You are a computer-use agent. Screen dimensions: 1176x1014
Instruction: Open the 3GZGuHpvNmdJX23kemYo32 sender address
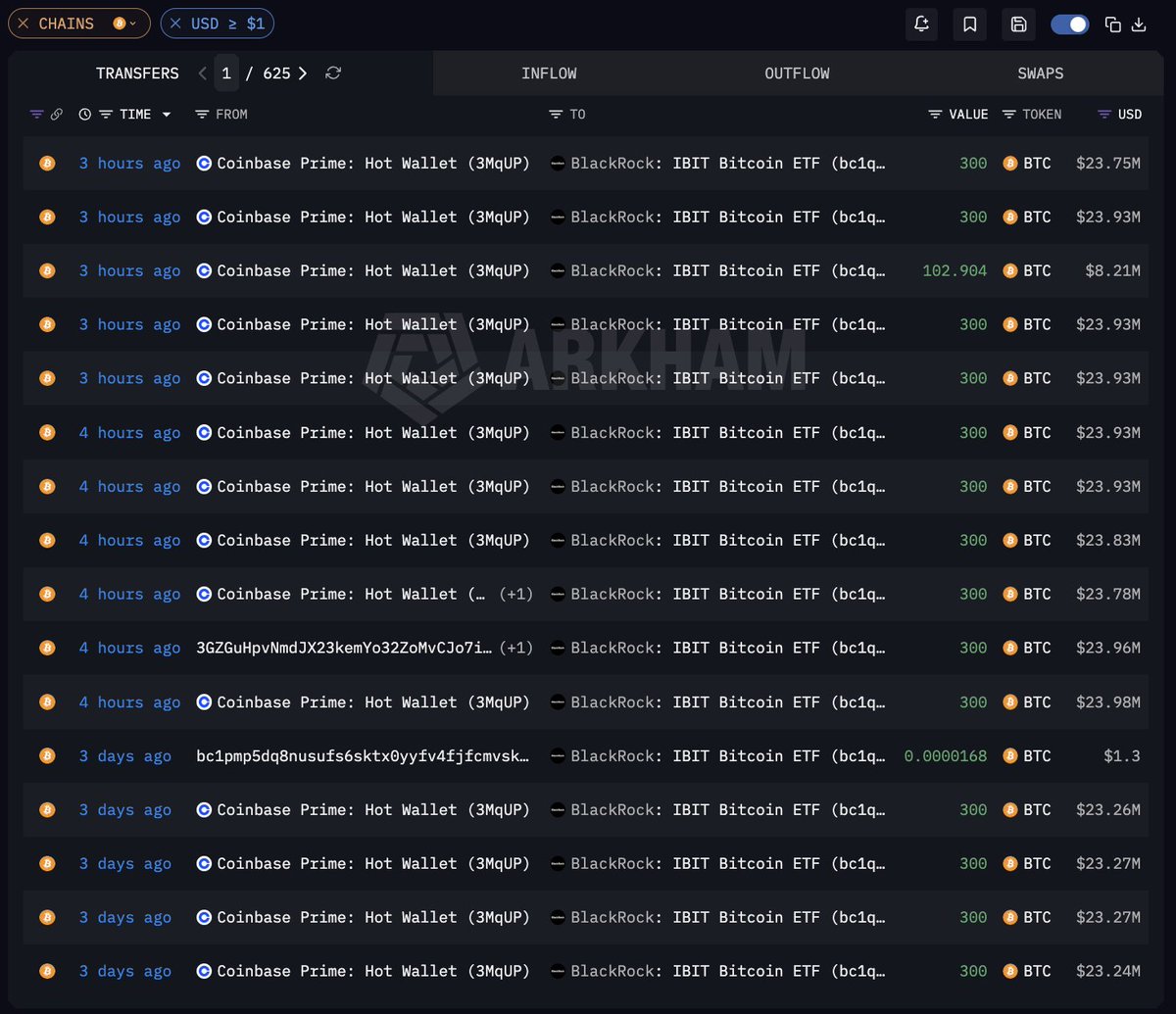pyautogui.click(x=345, y=648)
